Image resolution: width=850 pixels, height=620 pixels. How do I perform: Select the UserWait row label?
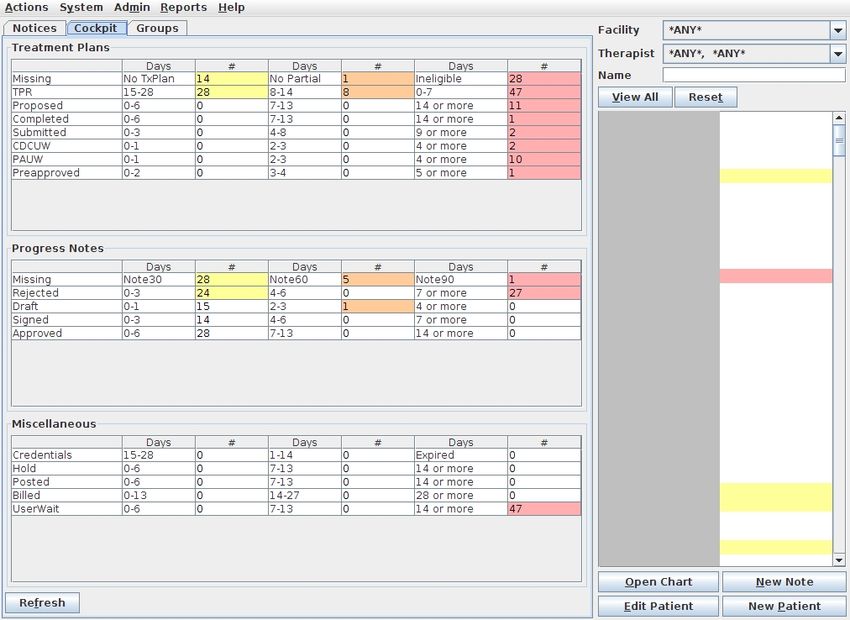pyautogui.click(x=67, y=509)
